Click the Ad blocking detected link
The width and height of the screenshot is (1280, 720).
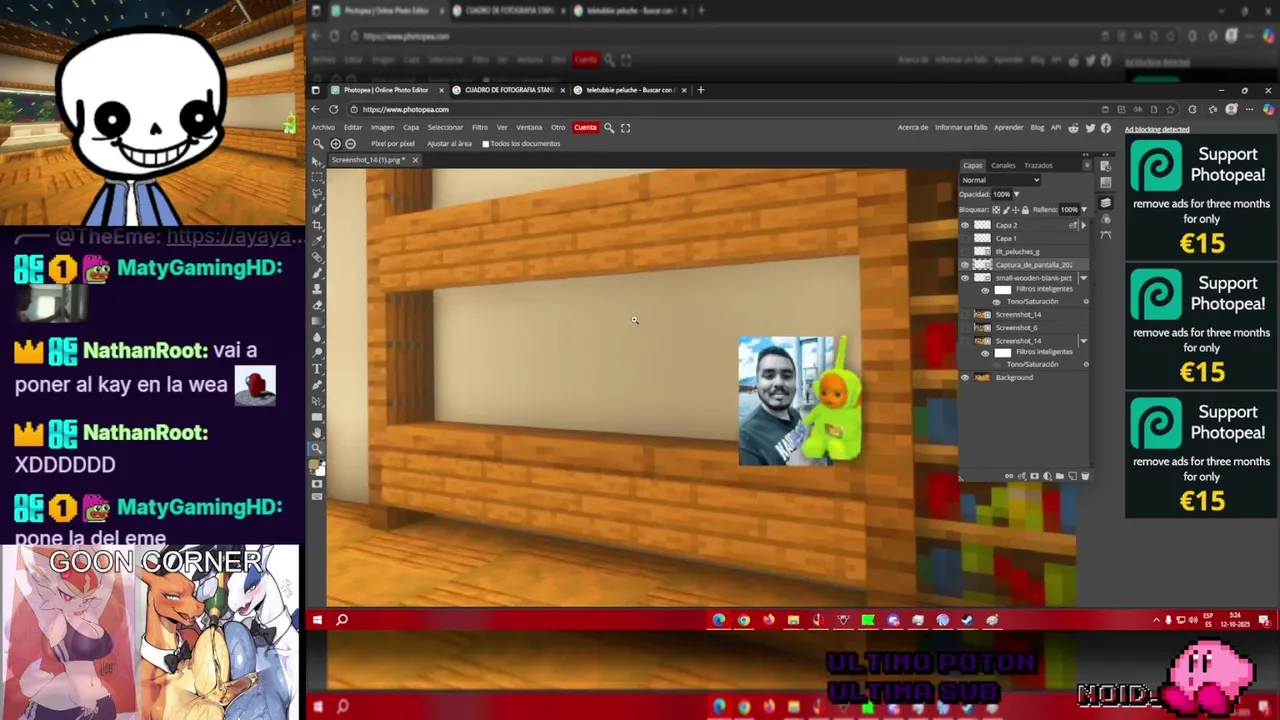coord(1157,130)
